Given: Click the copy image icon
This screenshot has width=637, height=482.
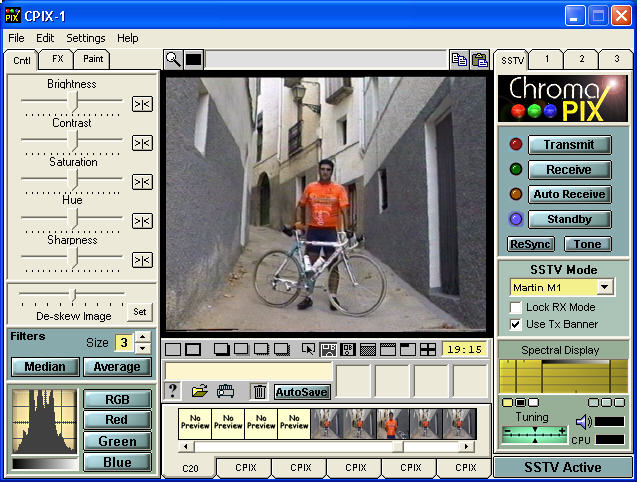Looking at the screenshot, I should [459, 59].
